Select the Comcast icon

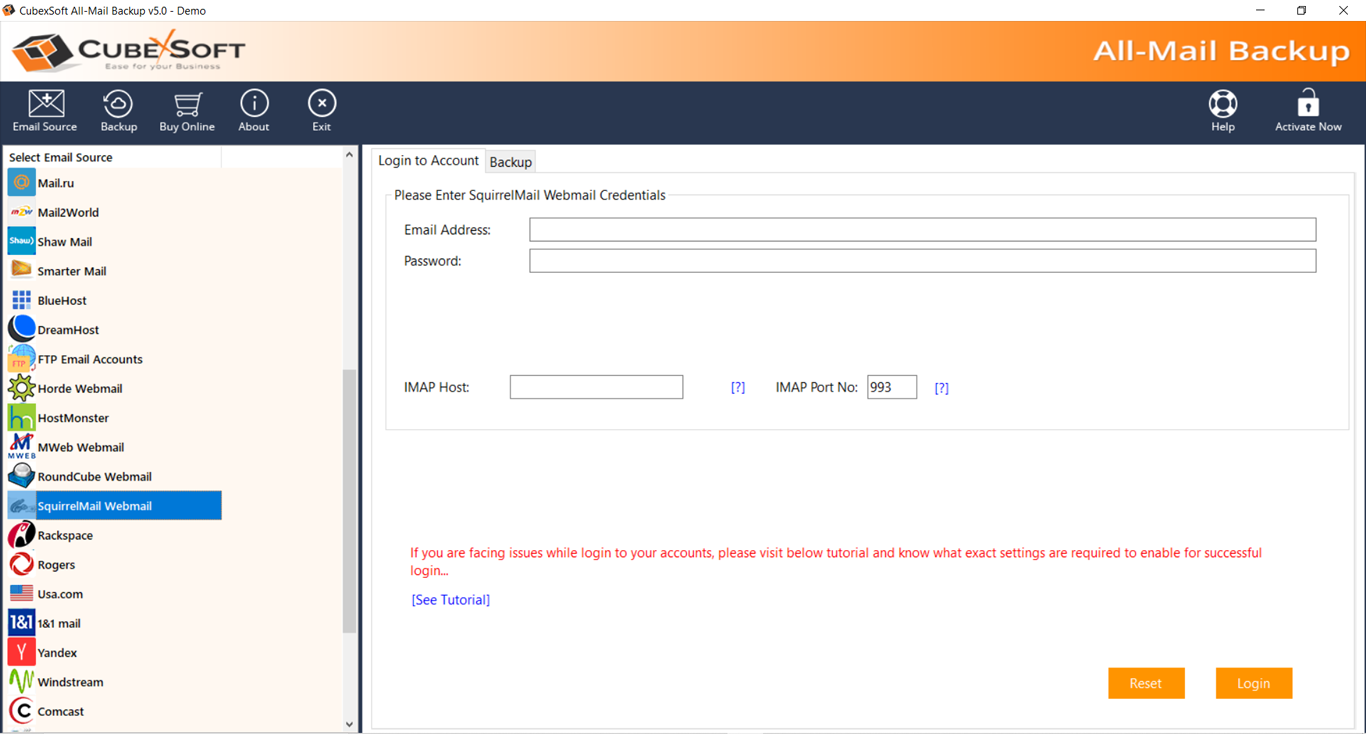pyautogui.click(x=21, y=711)
